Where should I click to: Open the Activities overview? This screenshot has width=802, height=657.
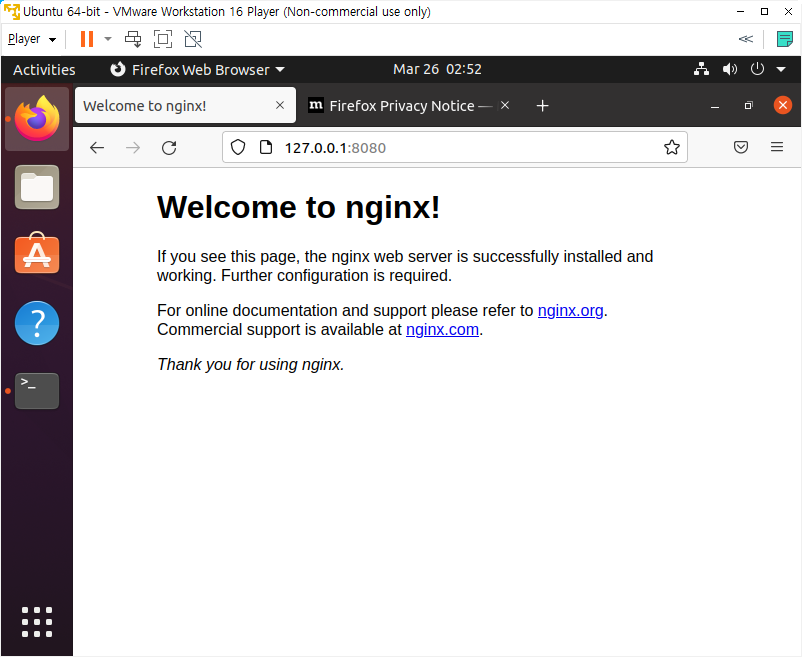tap(44, 70)
